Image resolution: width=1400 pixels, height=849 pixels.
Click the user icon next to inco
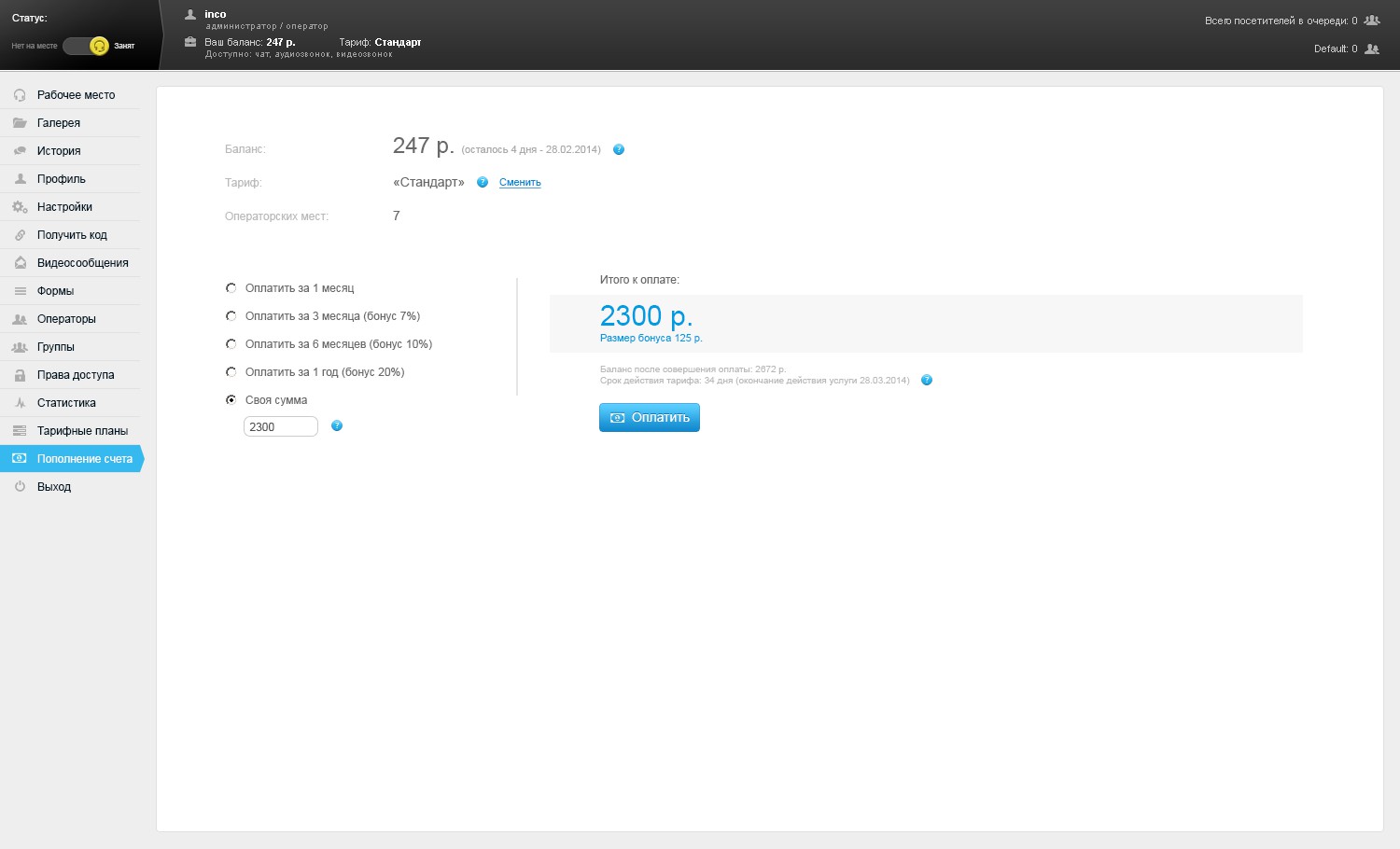coord(190,14)
